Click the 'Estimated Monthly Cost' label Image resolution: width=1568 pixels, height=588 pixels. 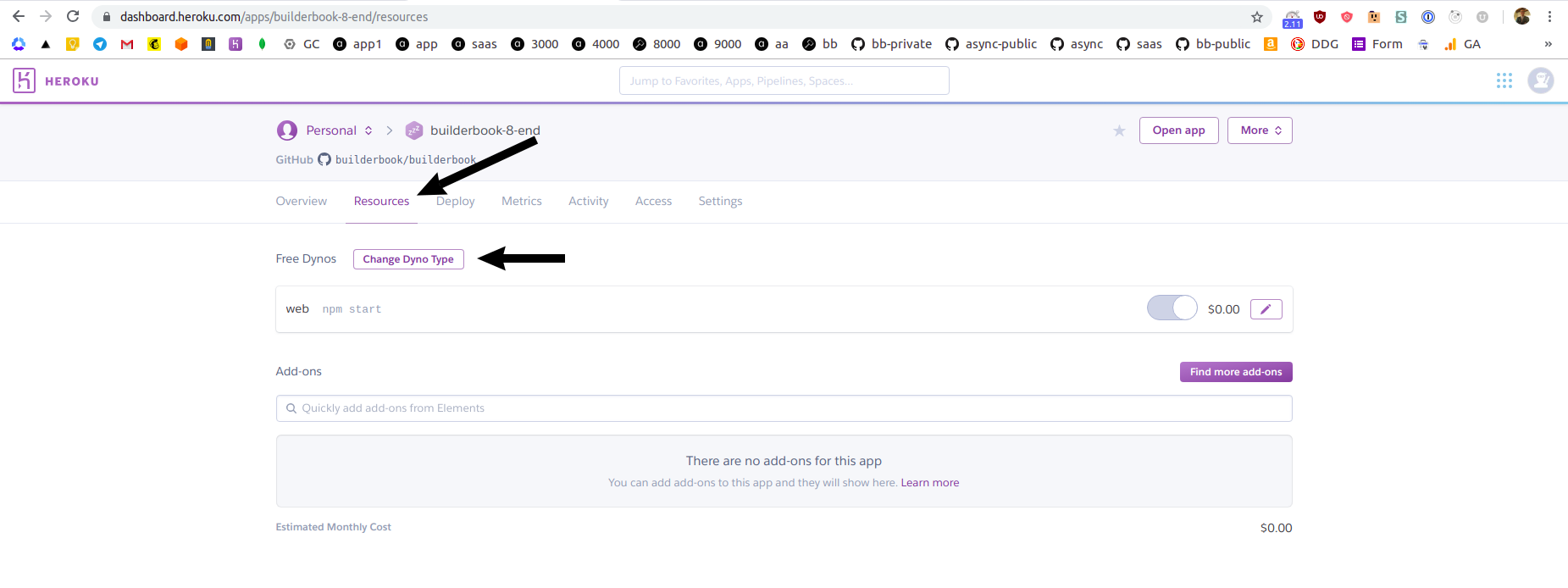point(333,527)
